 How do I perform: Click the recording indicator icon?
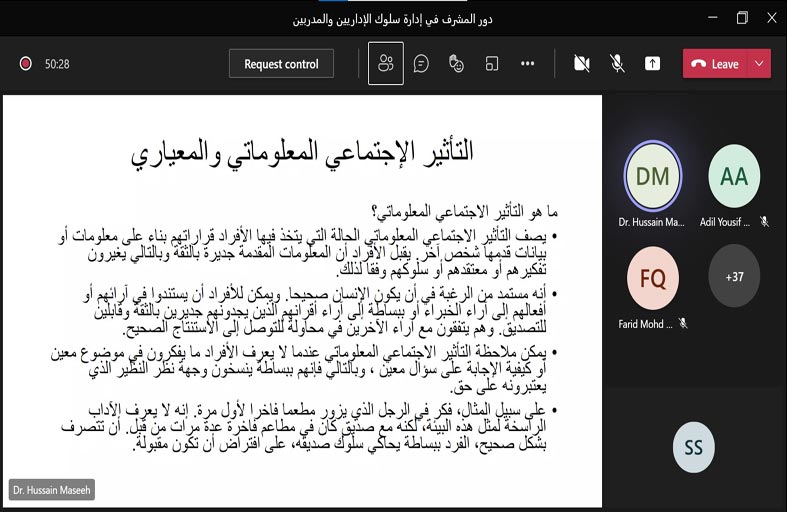tap(25, 64)
